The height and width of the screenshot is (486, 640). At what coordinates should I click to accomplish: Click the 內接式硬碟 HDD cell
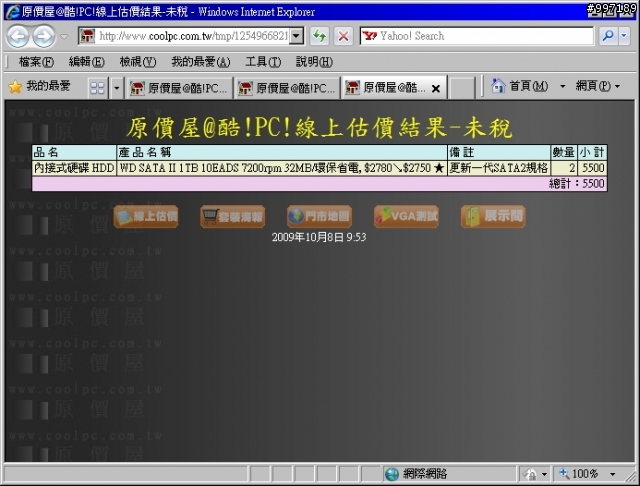[x=74, y=168]
